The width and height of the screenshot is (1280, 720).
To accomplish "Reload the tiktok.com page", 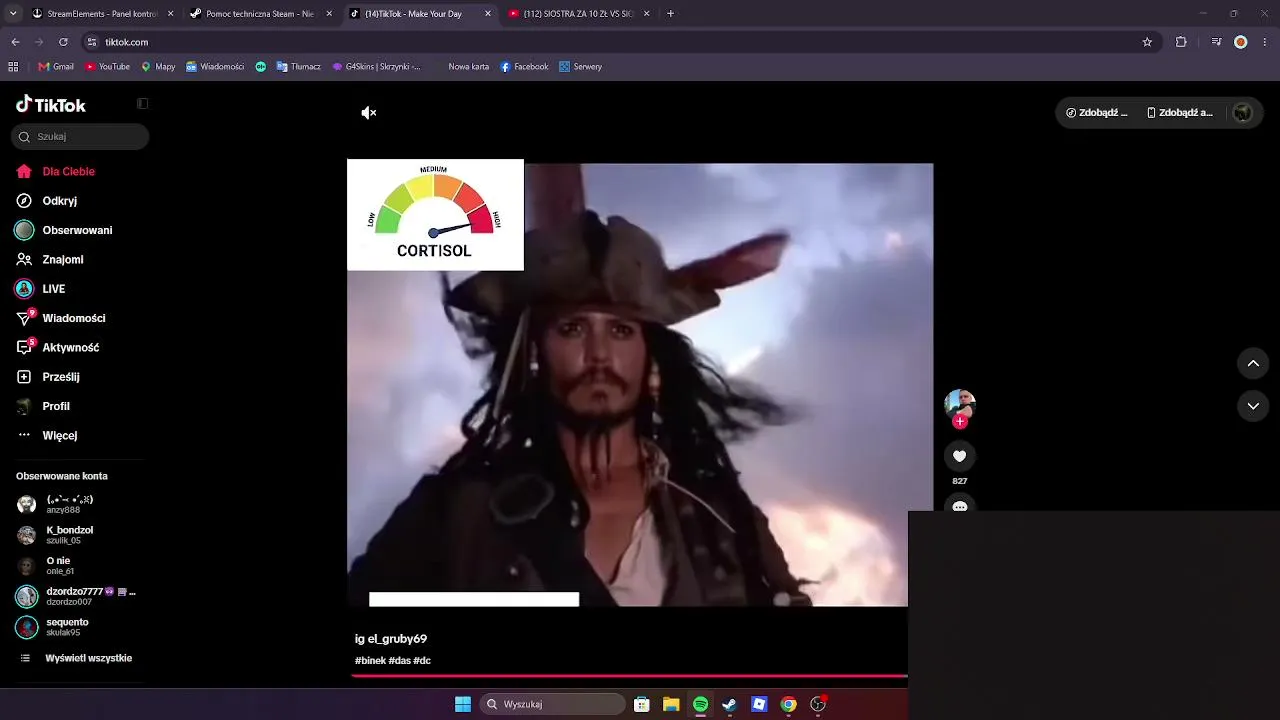I will pyautogui.click(x=63, y=42).
